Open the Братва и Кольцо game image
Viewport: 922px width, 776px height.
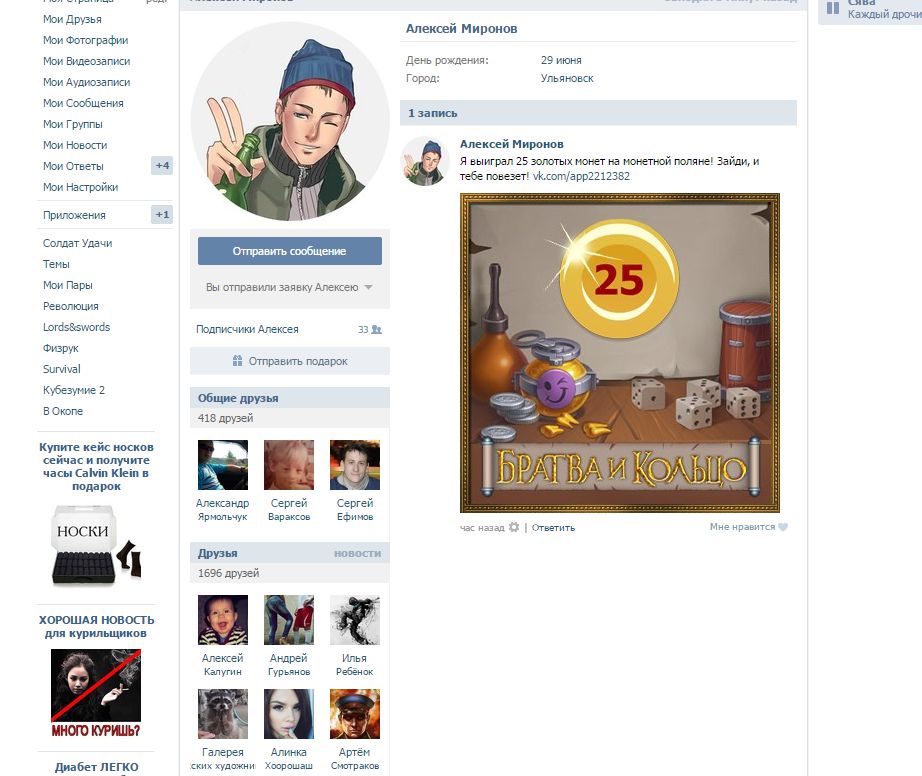click(x=619, y=353)
